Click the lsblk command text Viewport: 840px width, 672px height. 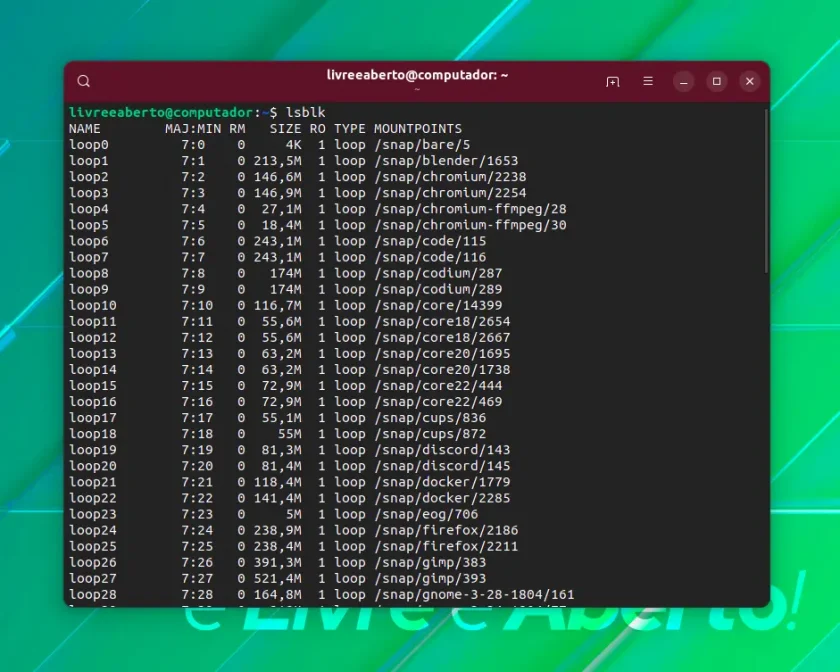(305, 112)
